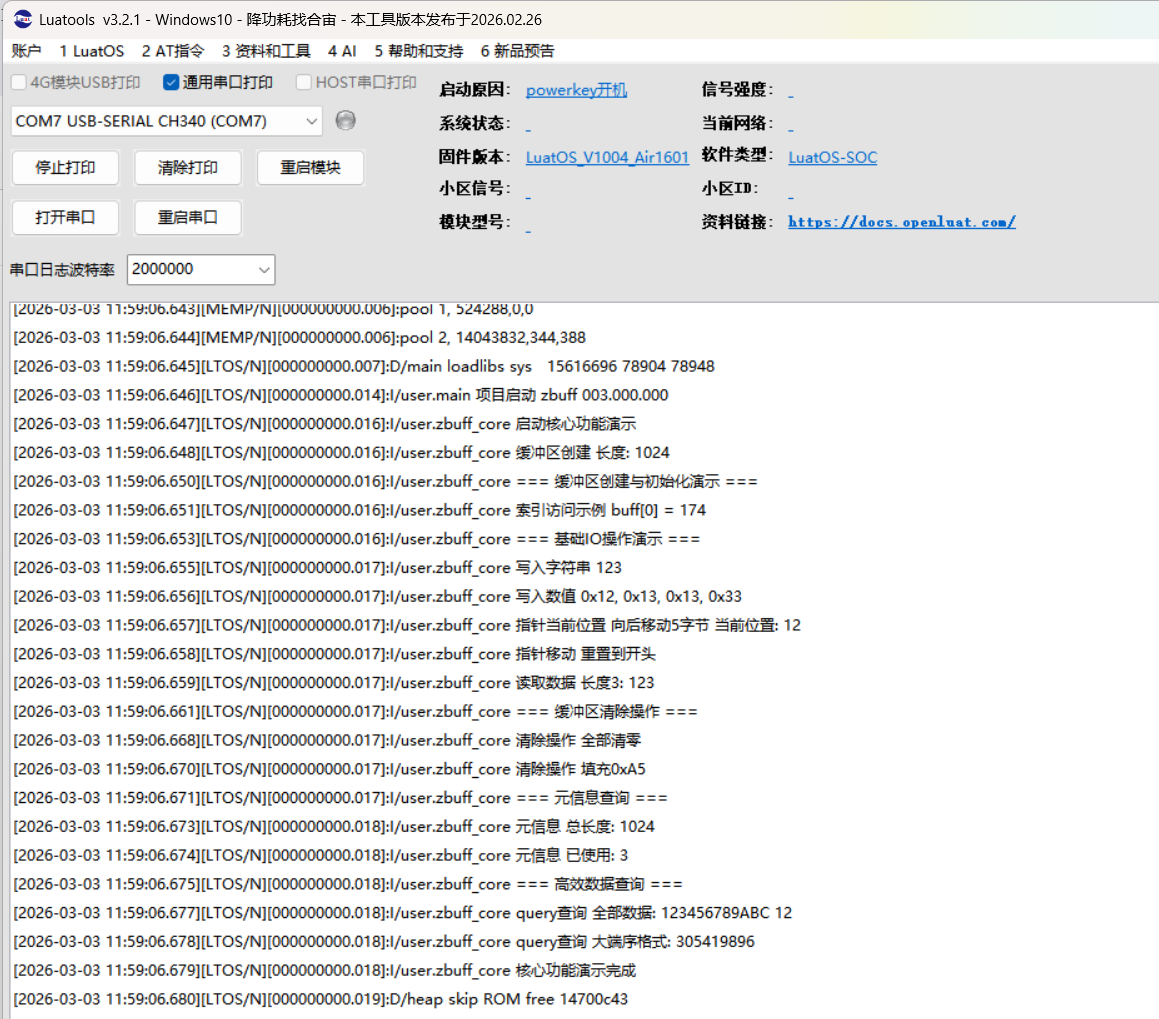
Task: Click log line '缓冲区创建 长度: 1024'
Action: (x=341, y=453)
